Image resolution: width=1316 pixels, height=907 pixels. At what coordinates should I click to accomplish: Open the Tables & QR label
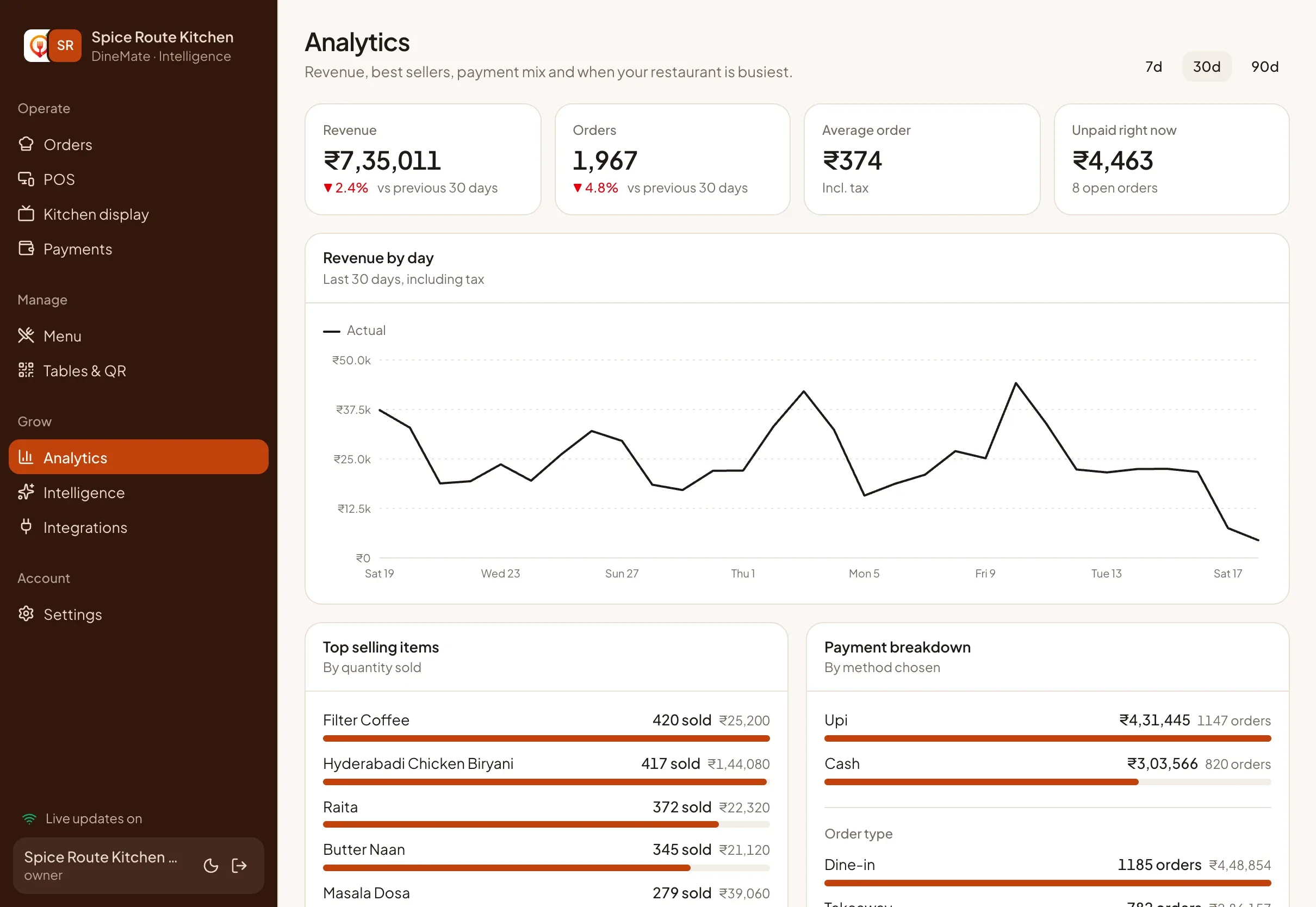[x=85, y=371]
